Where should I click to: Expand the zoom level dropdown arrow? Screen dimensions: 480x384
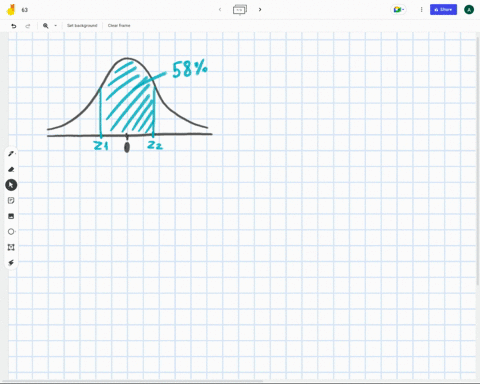click(x=56, y=26)
